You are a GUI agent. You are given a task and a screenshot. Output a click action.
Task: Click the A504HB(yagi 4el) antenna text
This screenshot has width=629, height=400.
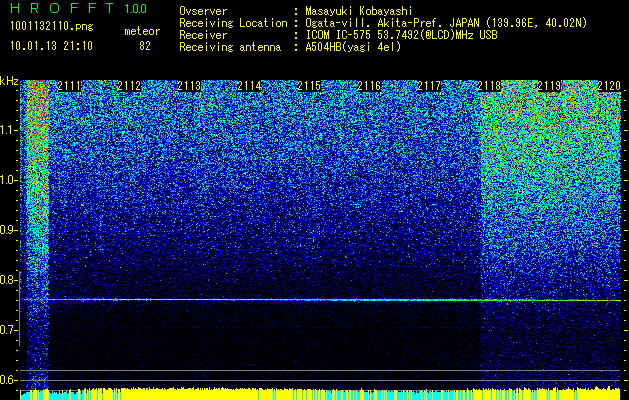pyautogui.click(x=353, y=47)
